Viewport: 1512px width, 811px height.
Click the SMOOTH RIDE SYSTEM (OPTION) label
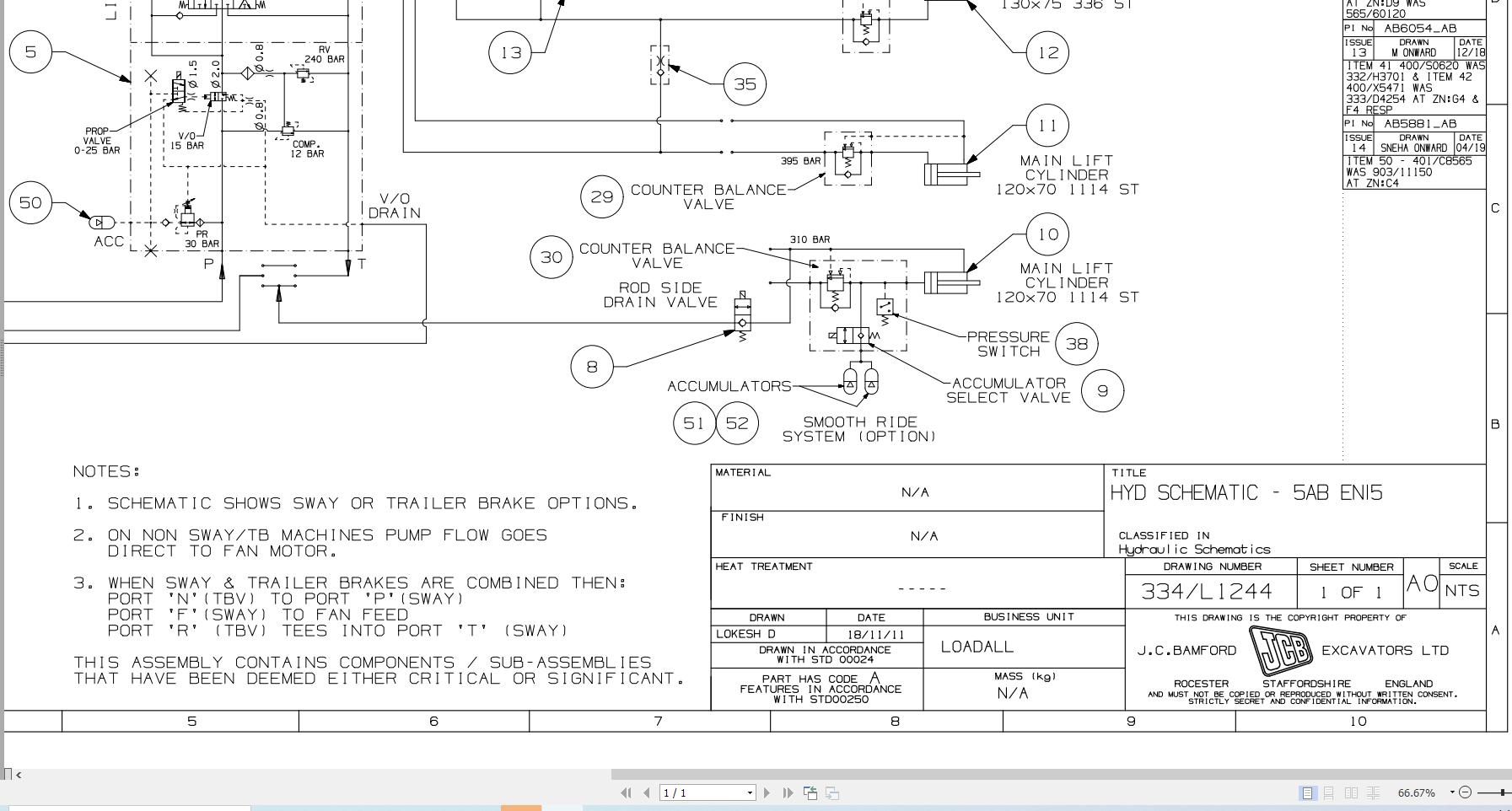click(x=859, y=429)
